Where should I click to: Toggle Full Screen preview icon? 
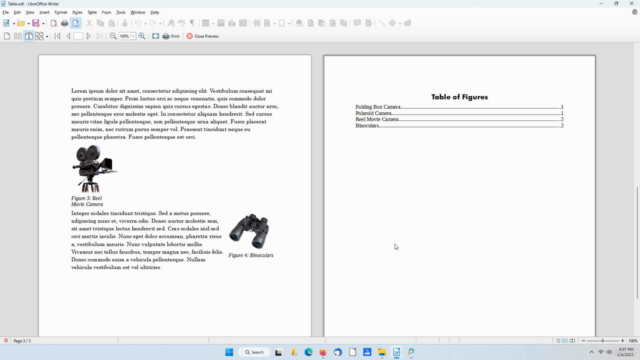(156, 36)
